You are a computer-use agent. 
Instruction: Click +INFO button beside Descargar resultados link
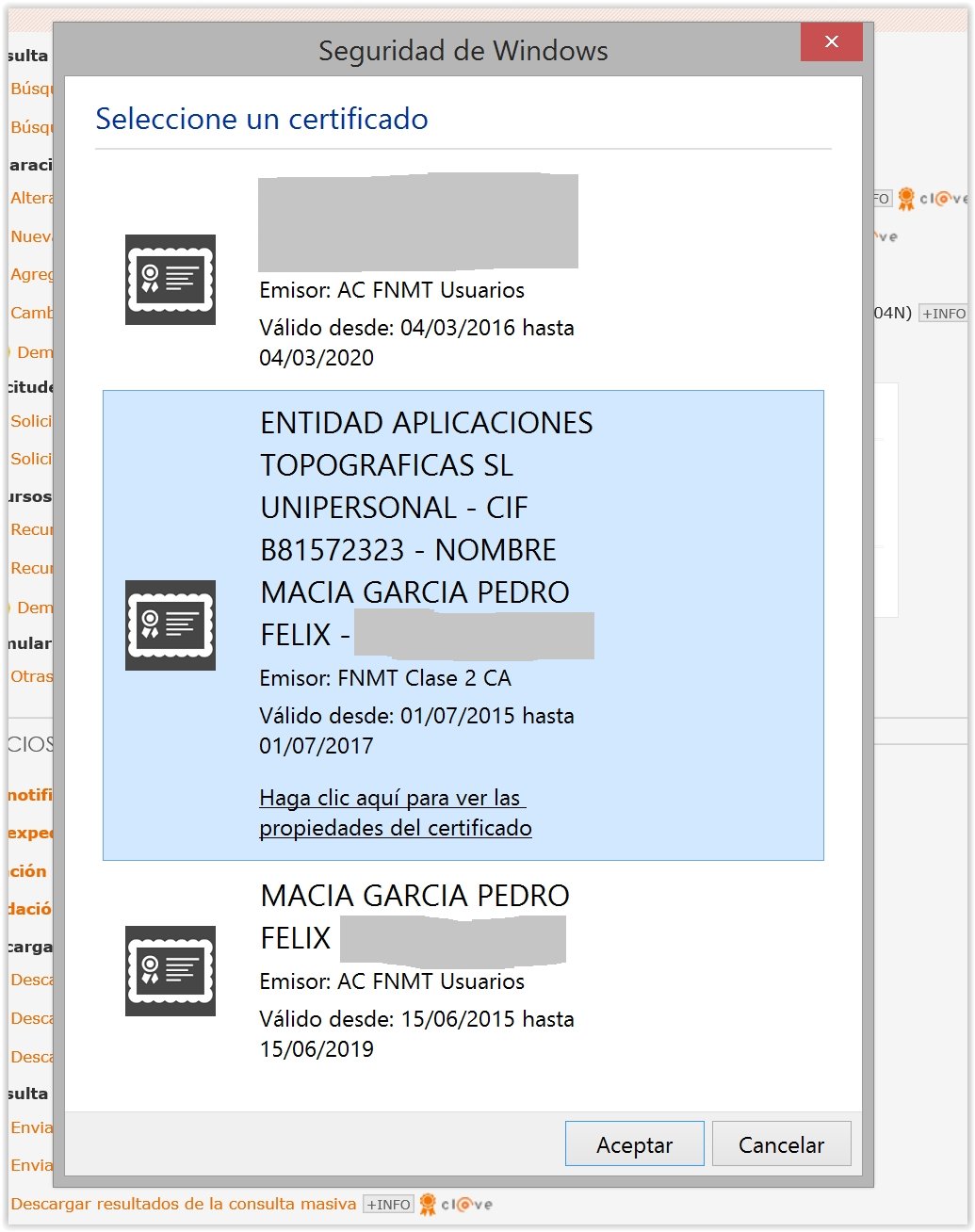pyautogui.click(x=388, y=1205)
